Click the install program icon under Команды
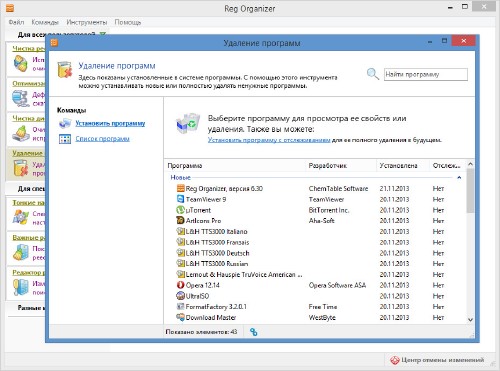Screen dimensions: 500x371 pyautogui.click(x=65, y=123)
